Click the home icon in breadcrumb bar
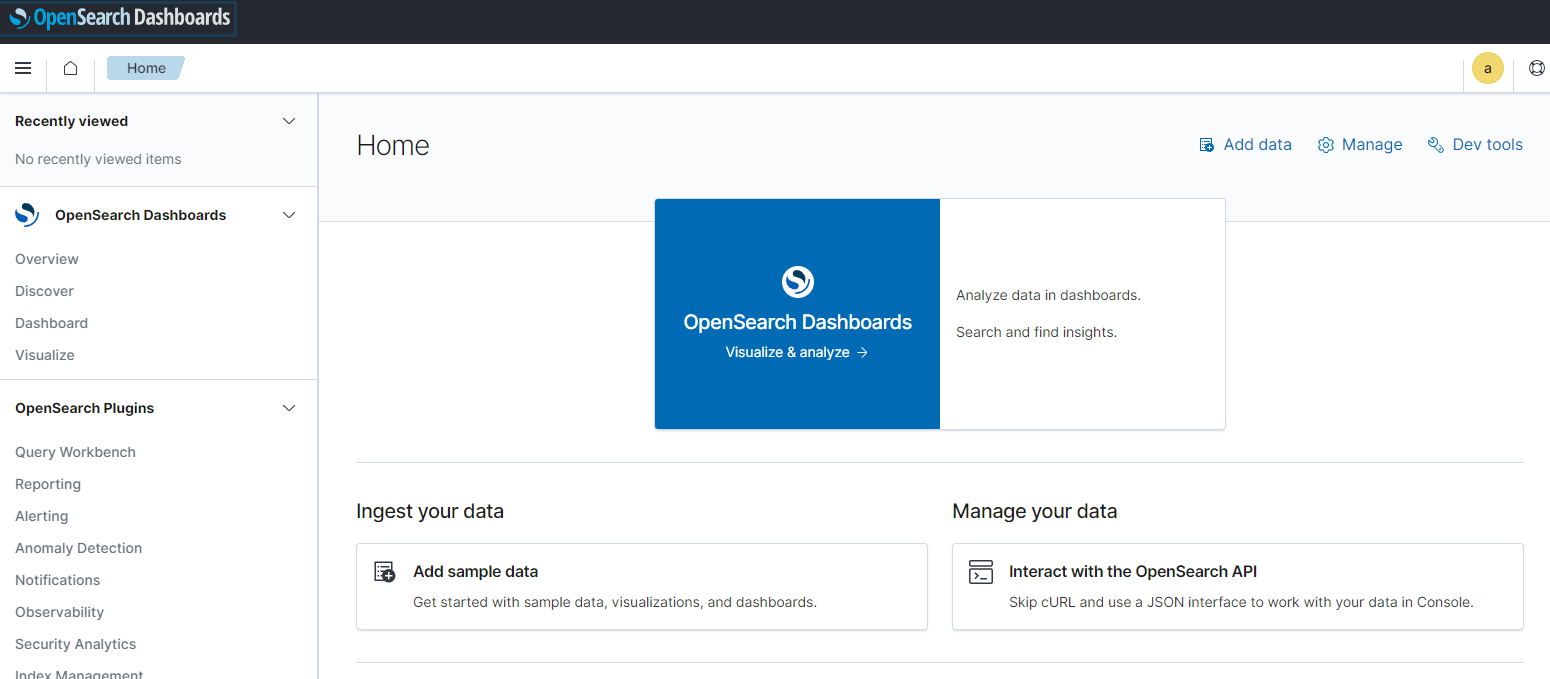 [70, 68]
